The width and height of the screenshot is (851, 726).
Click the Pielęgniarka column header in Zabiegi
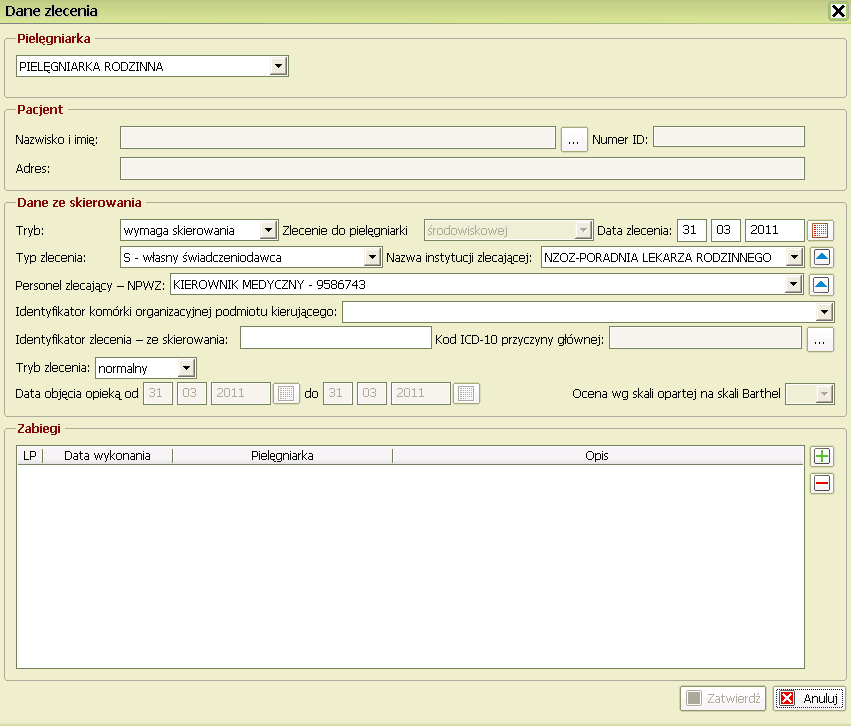(282, 456)
